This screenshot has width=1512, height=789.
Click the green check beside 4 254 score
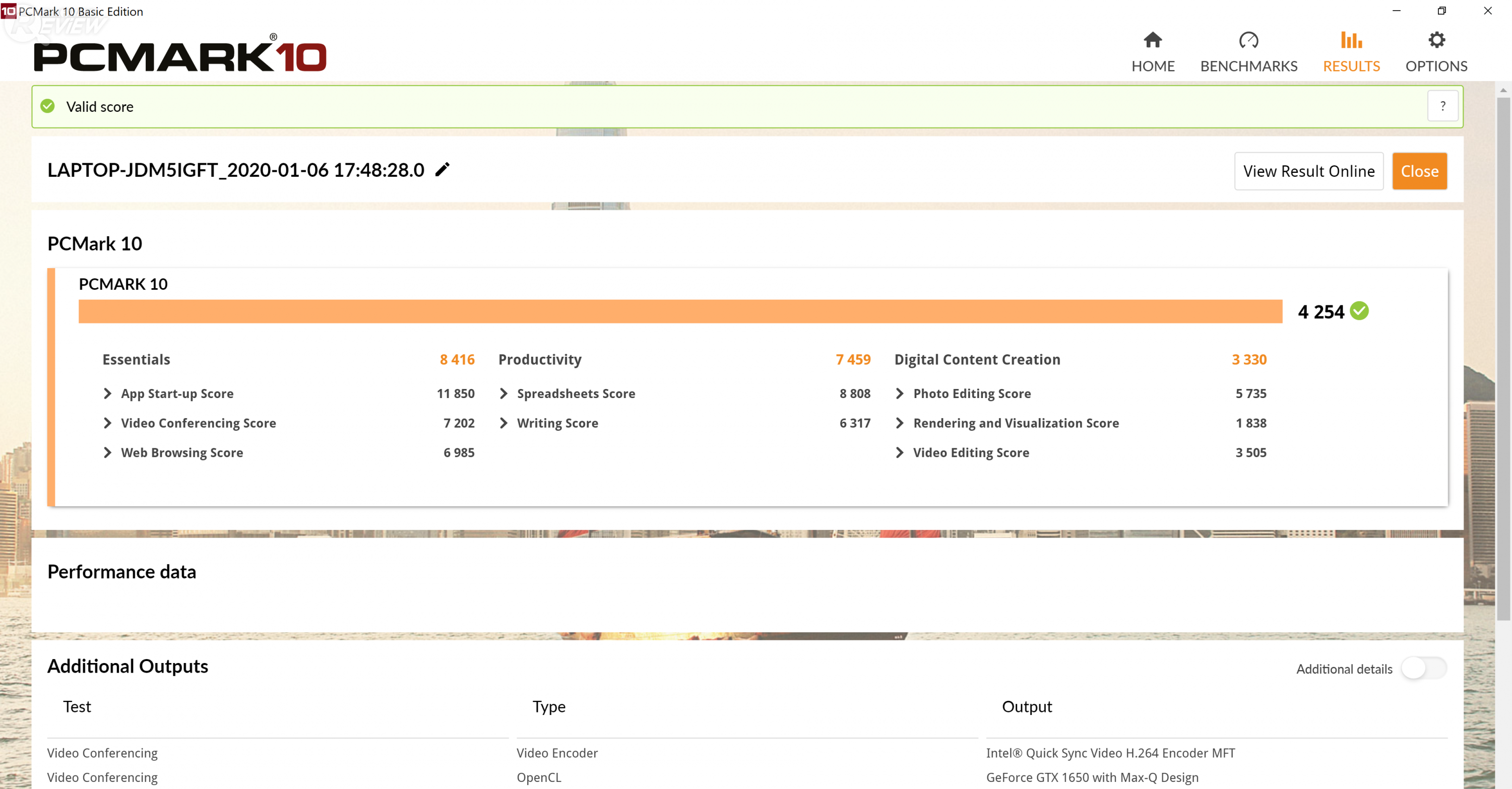click(1359, 311)
